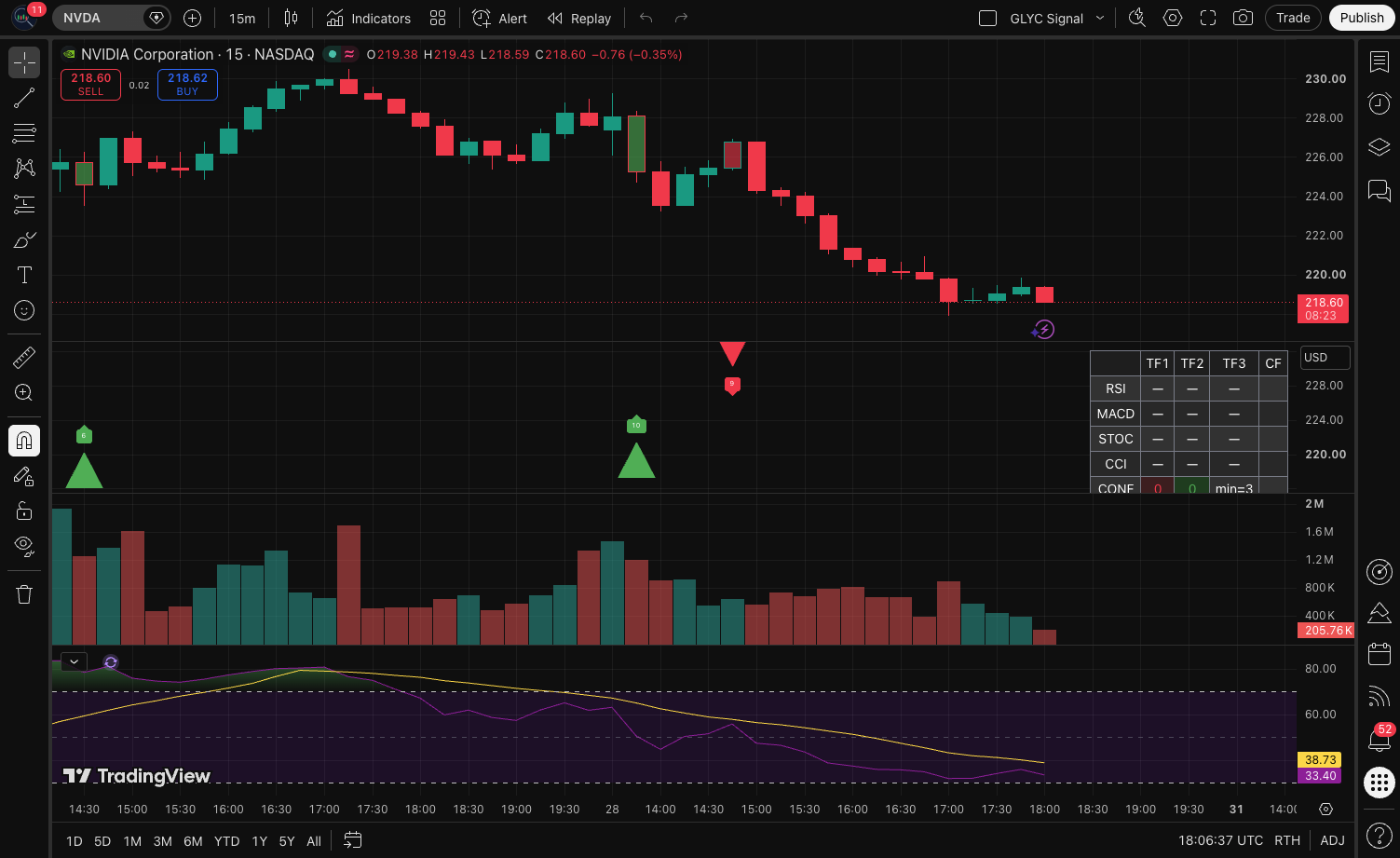Select the ruler measure tool
Screen dimensions: 1400x858
click(24, 357)
